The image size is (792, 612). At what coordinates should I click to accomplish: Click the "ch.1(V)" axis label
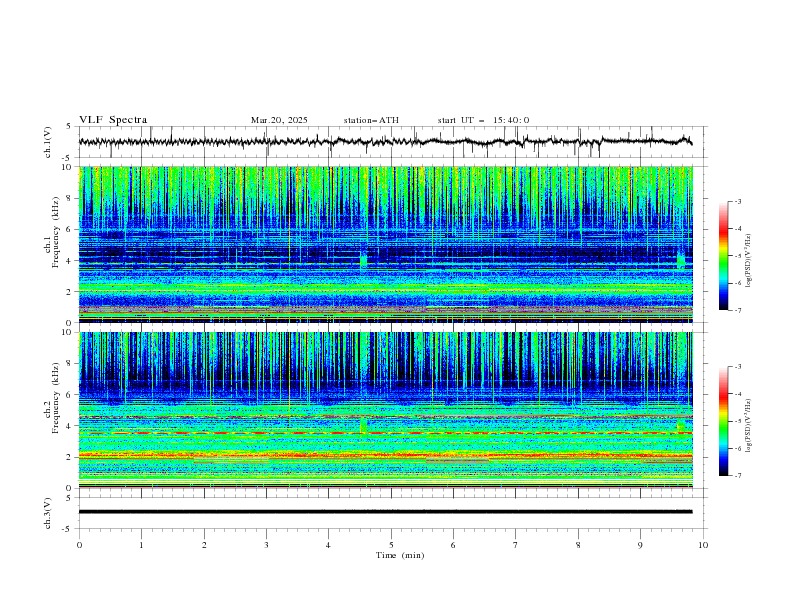pos(48,142)
